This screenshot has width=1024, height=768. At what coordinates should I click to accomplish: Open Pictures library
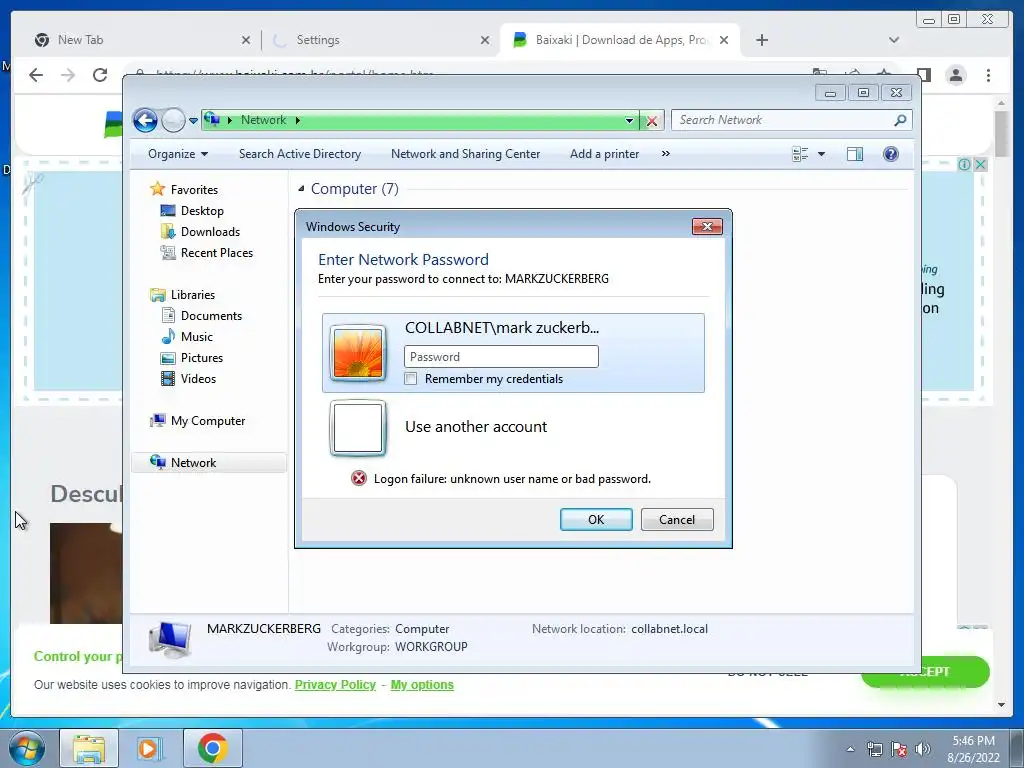coord(201,358)
